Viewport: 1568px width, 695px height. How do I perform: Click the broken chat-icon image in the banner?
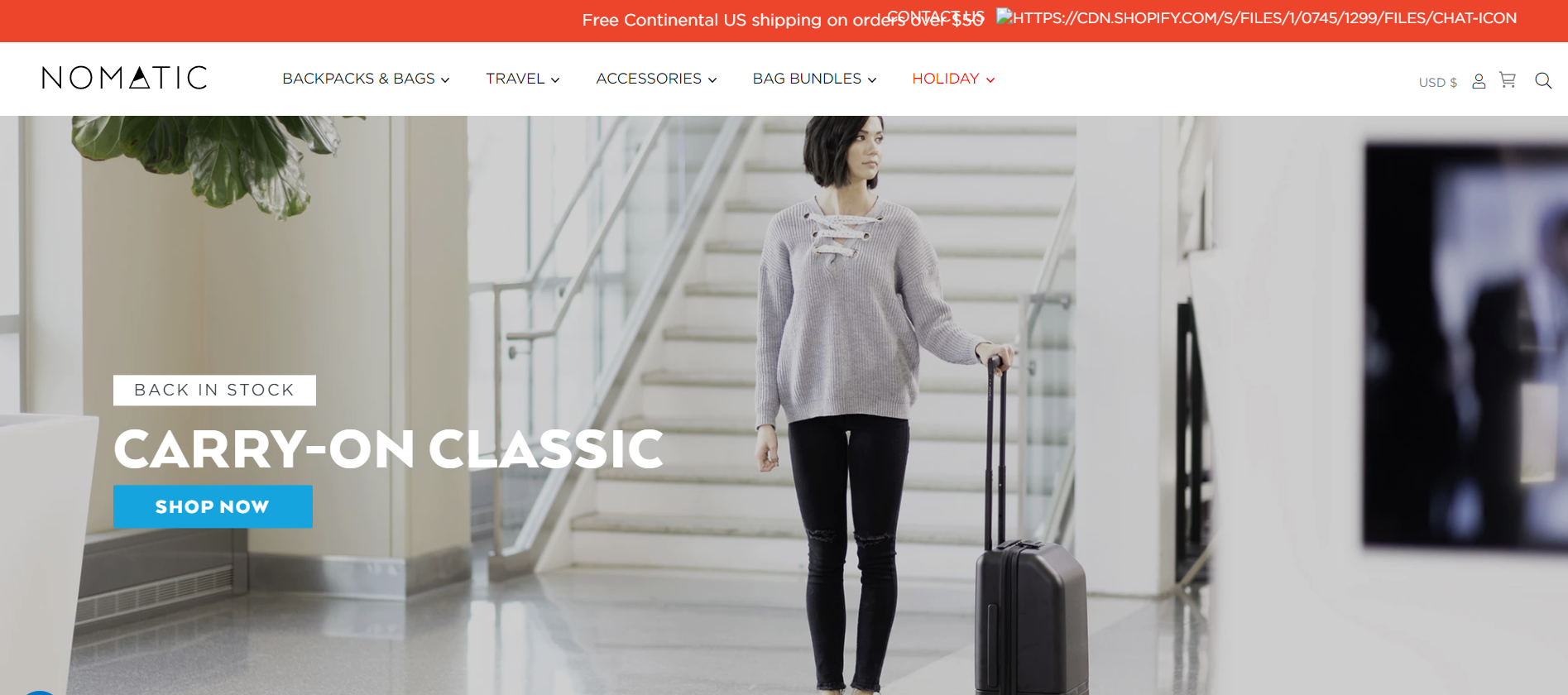[x=1256, y=17]
